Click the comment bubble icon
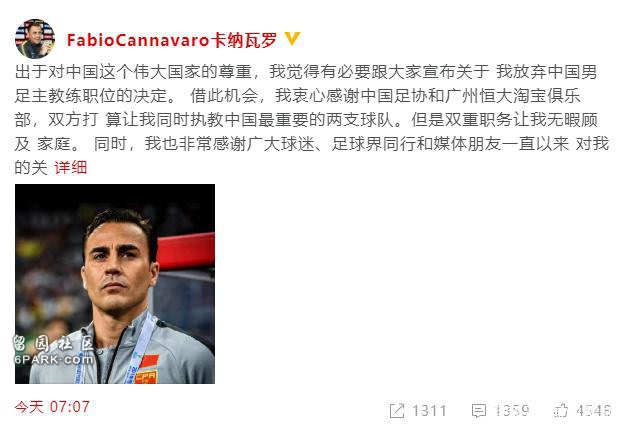627x432 pixels. tap(479, 411)
